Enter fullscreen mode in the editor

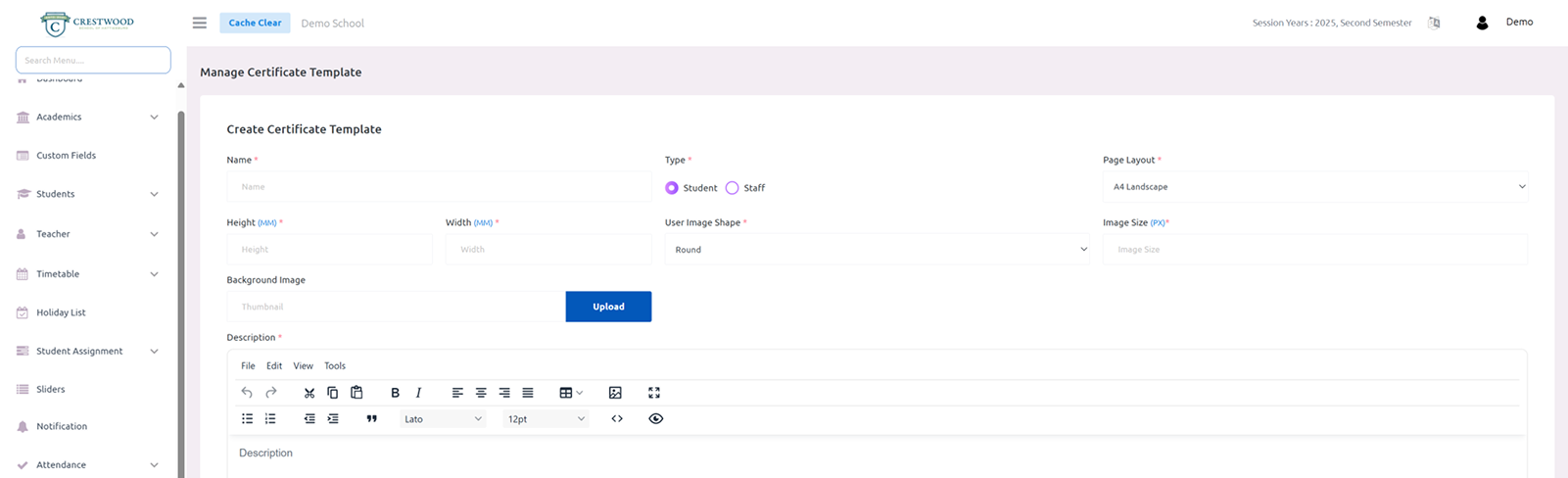(654, 393)
